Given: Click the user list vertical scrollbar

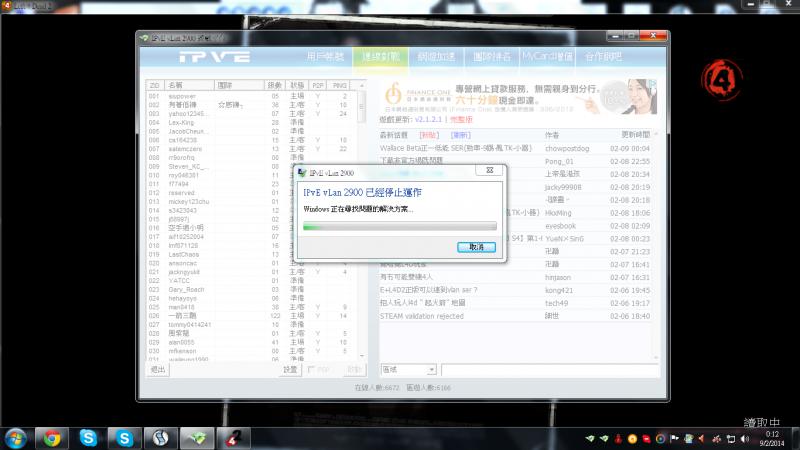Looking at the screenshot, I should click(x=362, y=107).
